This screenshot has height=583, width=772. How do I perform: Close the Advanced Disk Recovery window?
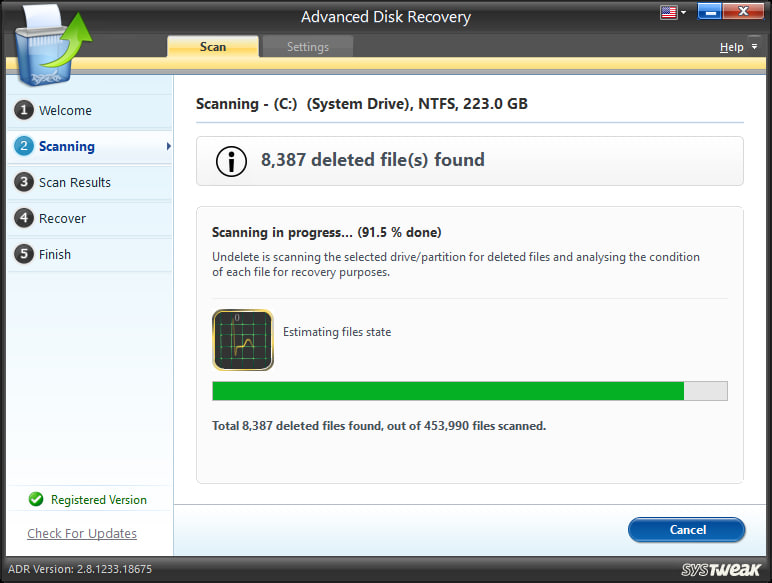click(x=744, y=11)
